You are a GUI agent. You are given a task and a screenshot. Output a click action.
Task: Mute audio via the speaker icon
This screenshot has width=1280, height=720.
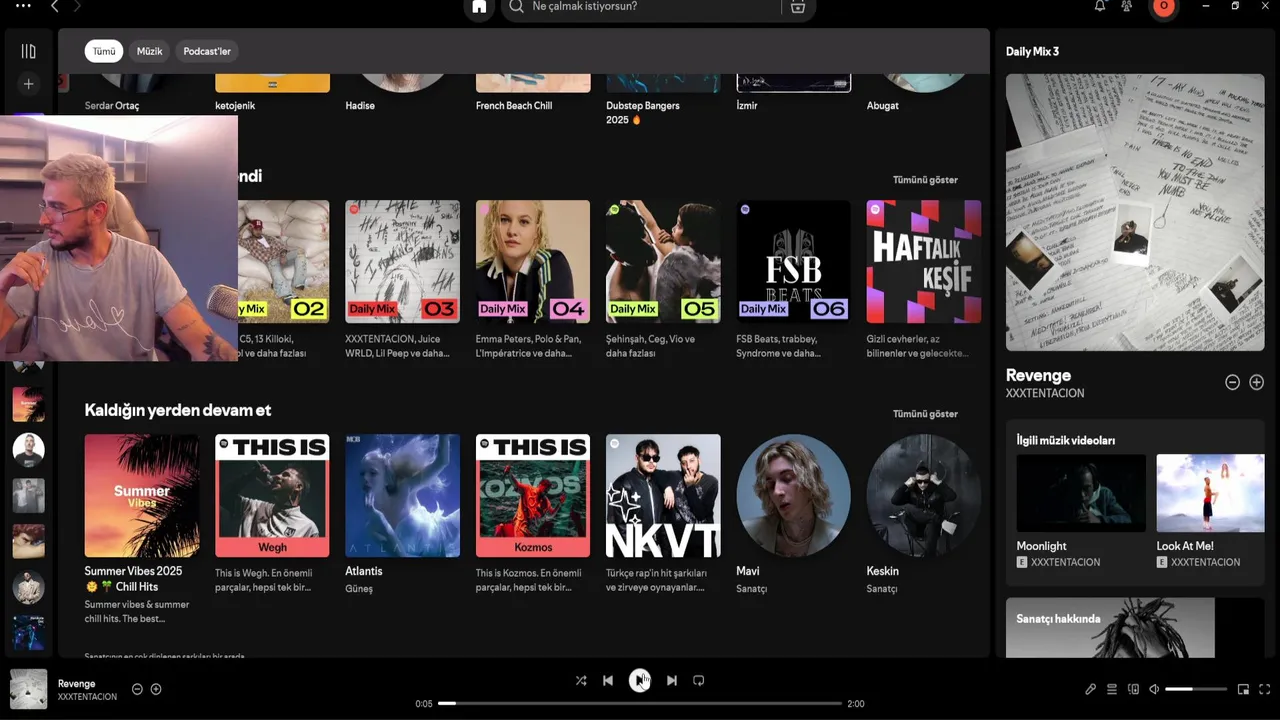tap(1154, 689)
